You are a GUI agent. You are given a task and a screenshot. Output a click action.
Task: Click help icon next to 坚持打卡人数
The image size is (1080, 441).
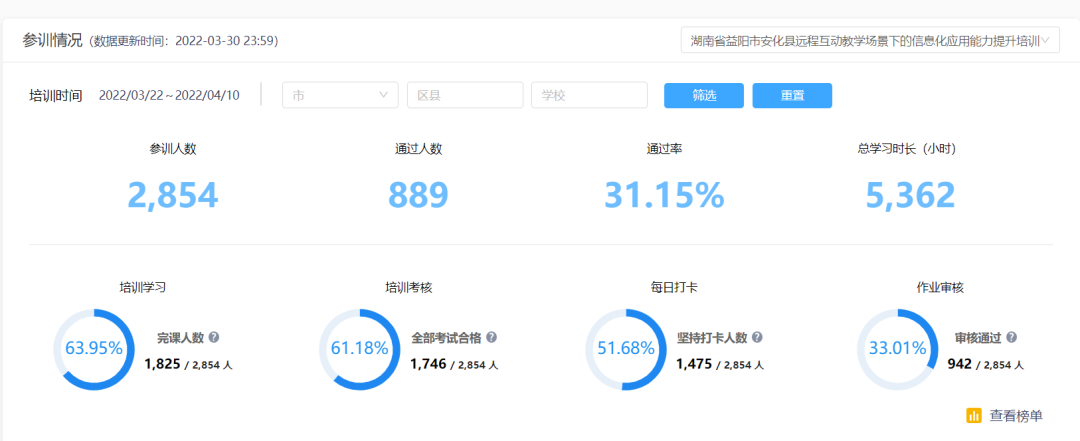coord(757,338)
